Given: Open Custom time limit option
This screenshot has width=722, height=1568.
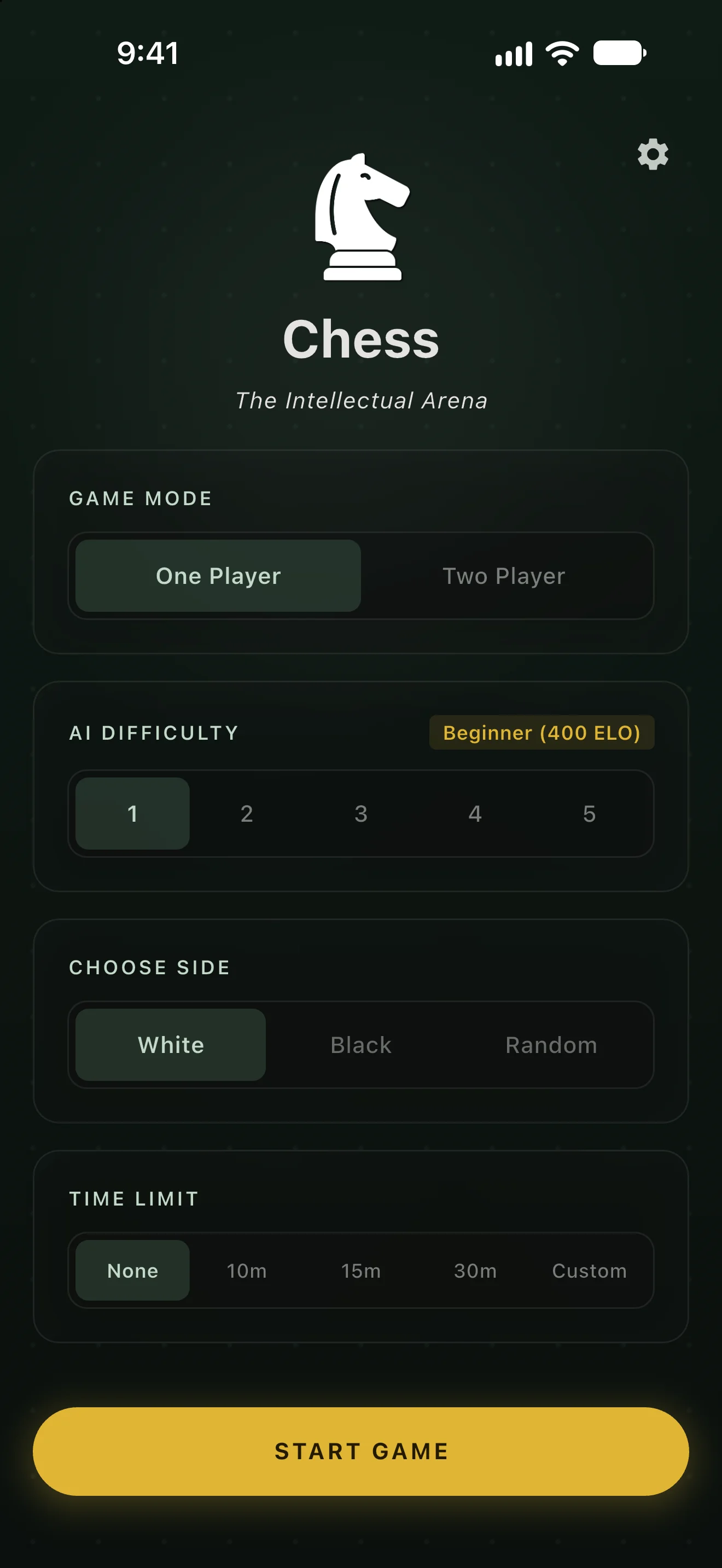Looking at the screenshot, I should [589, 1271].
